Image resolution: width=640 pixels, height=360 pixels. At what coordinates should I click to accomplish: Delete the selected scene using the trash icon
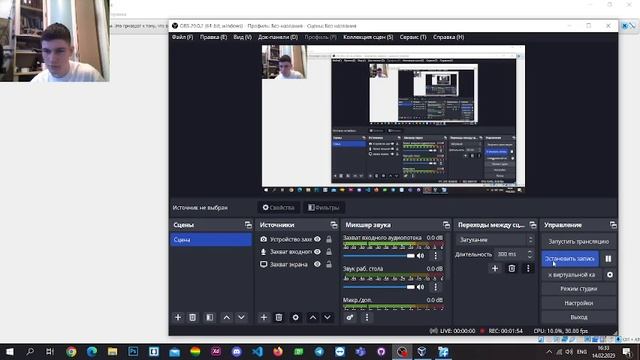pos(193,317)
